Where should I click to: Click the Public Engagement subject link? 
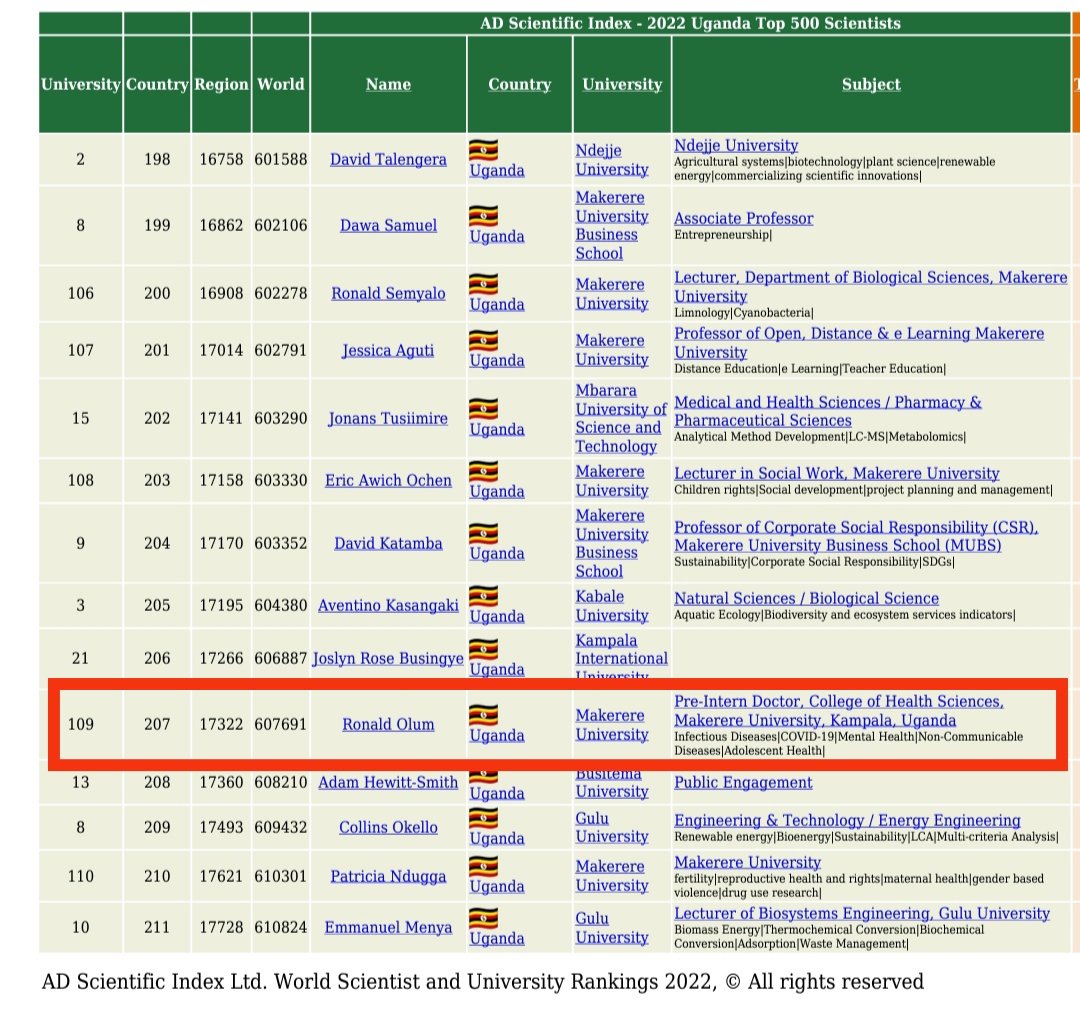pyautogui.click(x=742, y=782)
